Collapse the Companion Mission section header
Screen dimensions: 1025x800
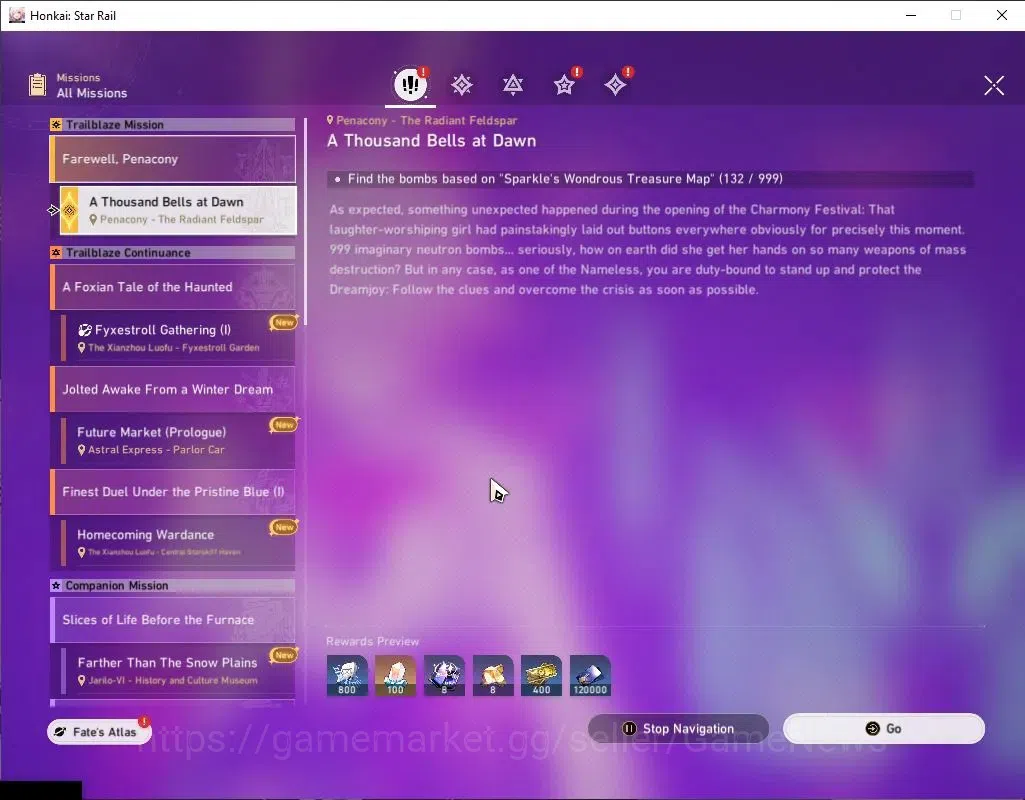click(173, 586)
